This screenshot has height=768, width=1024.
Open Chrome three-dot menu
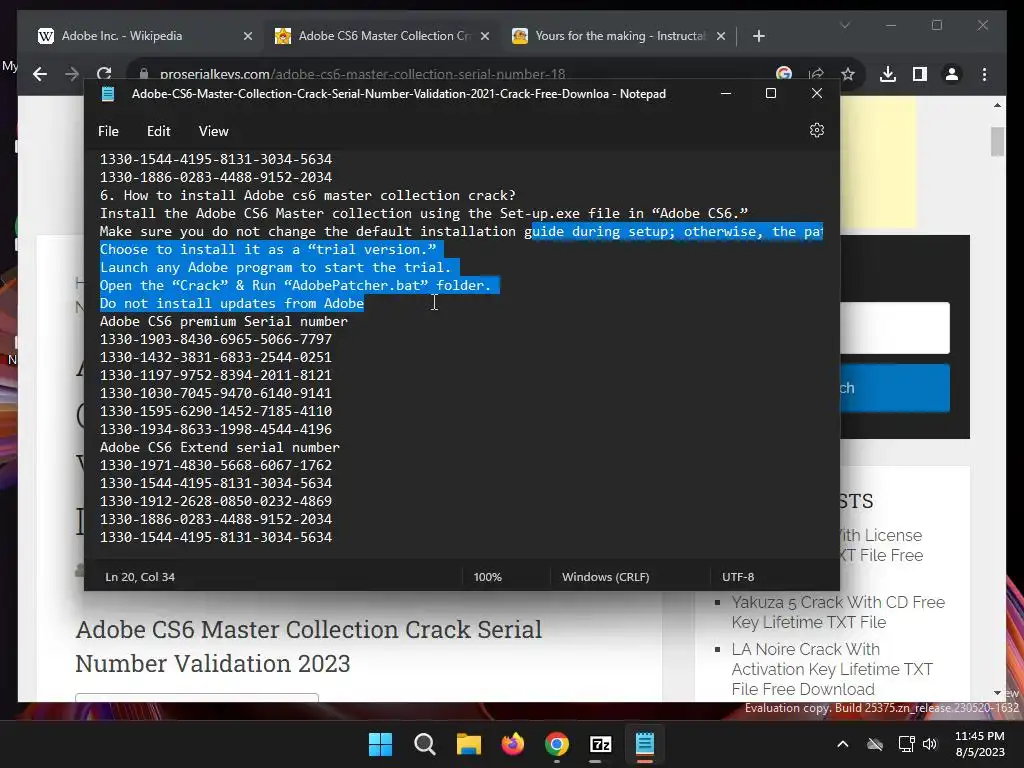coord(984,74)
